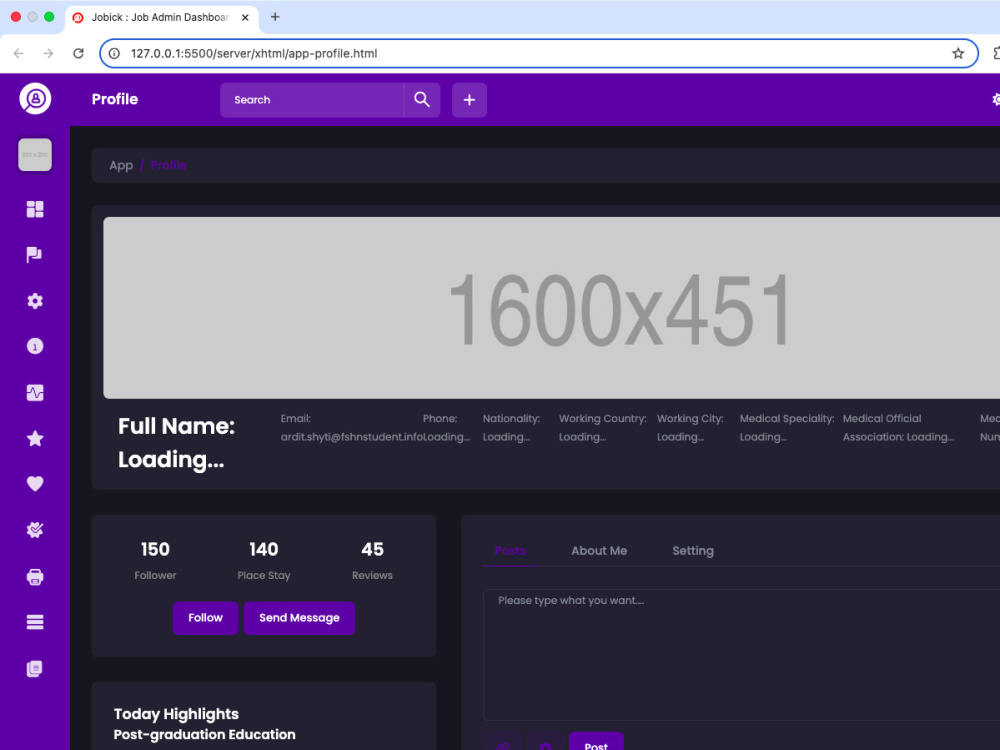View site information icon in address bar

coord(114,54)
